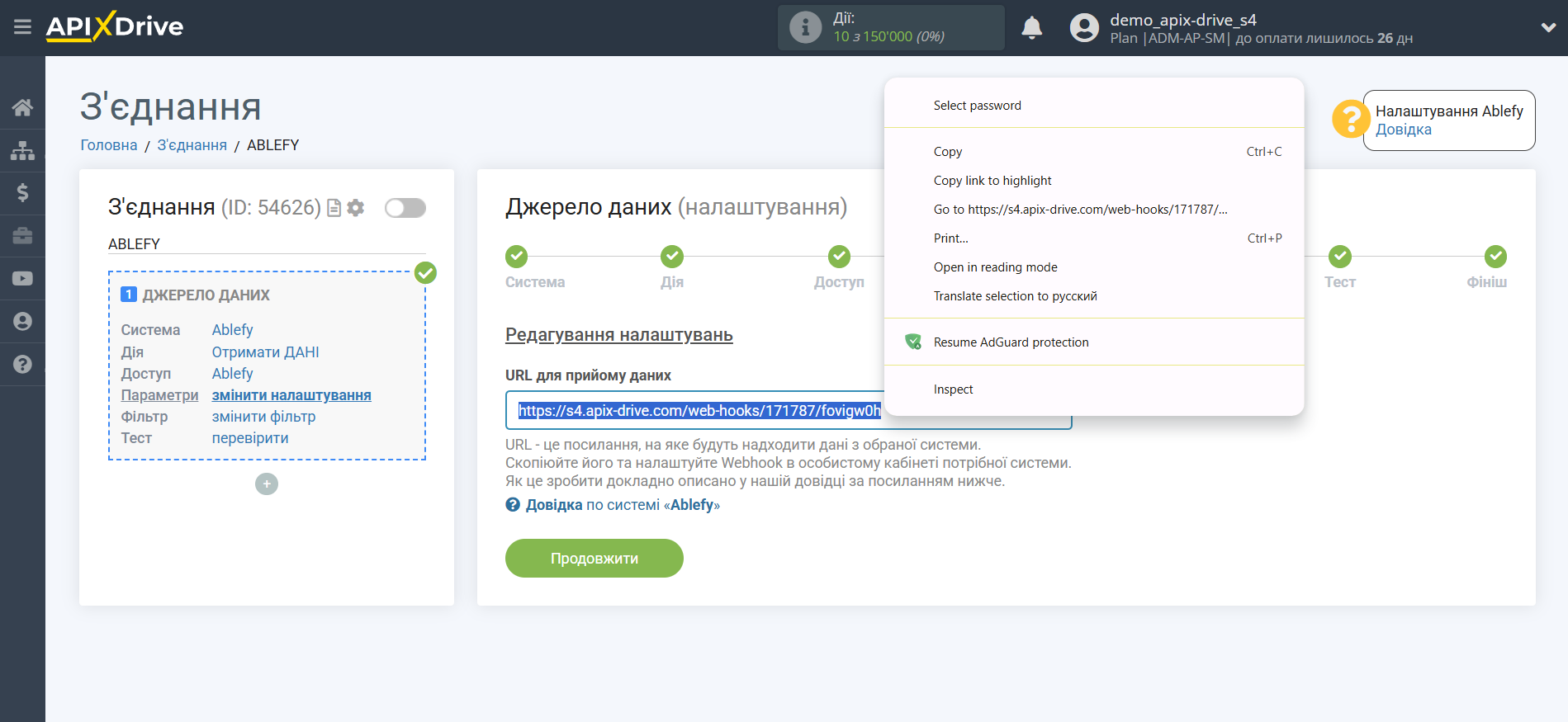
Task: Open the profile sidebar icon
Action: click(x=22, y=322)
